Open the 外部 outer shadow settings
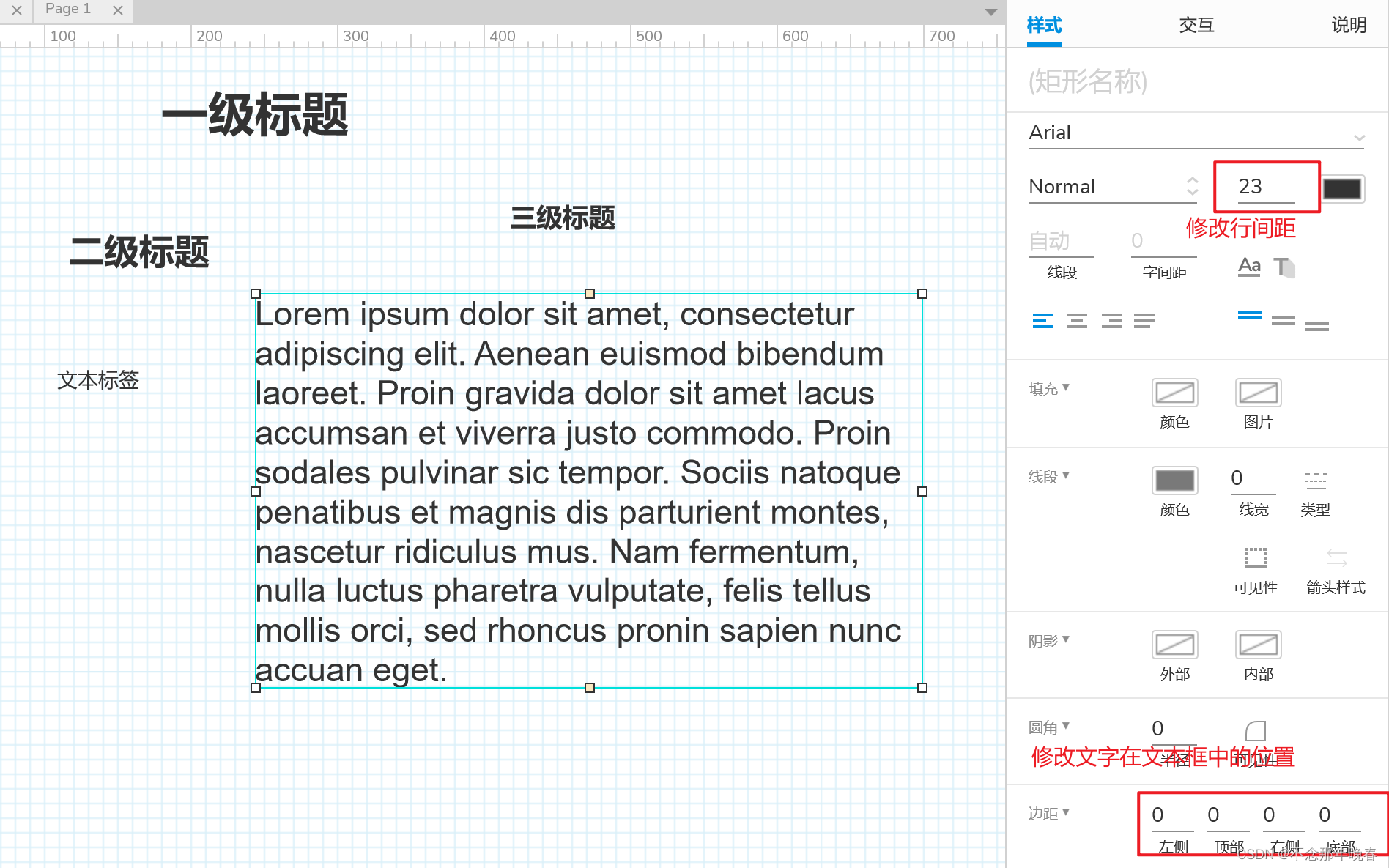This screenshot has height=868, width=1389. (1174, 645)
